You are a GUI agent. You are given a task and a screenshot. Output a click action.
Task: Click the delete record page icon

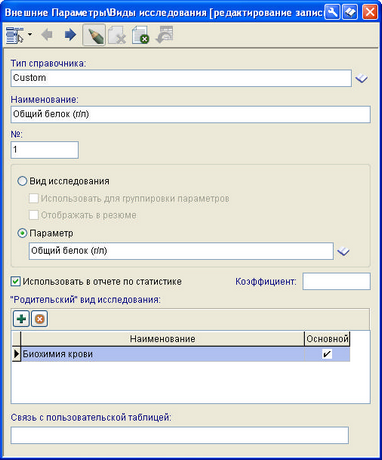tap(117, 35)
